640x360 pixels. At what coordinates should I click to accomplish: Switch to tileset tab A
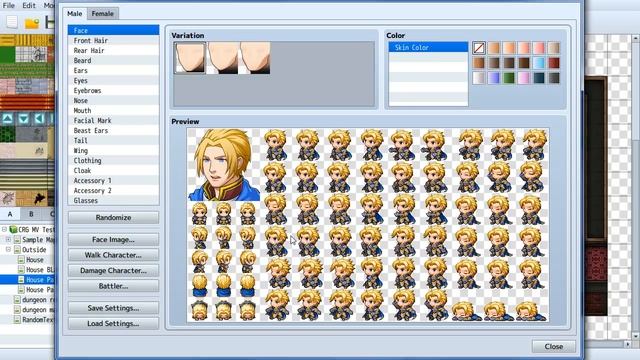(x=10, y=214)
